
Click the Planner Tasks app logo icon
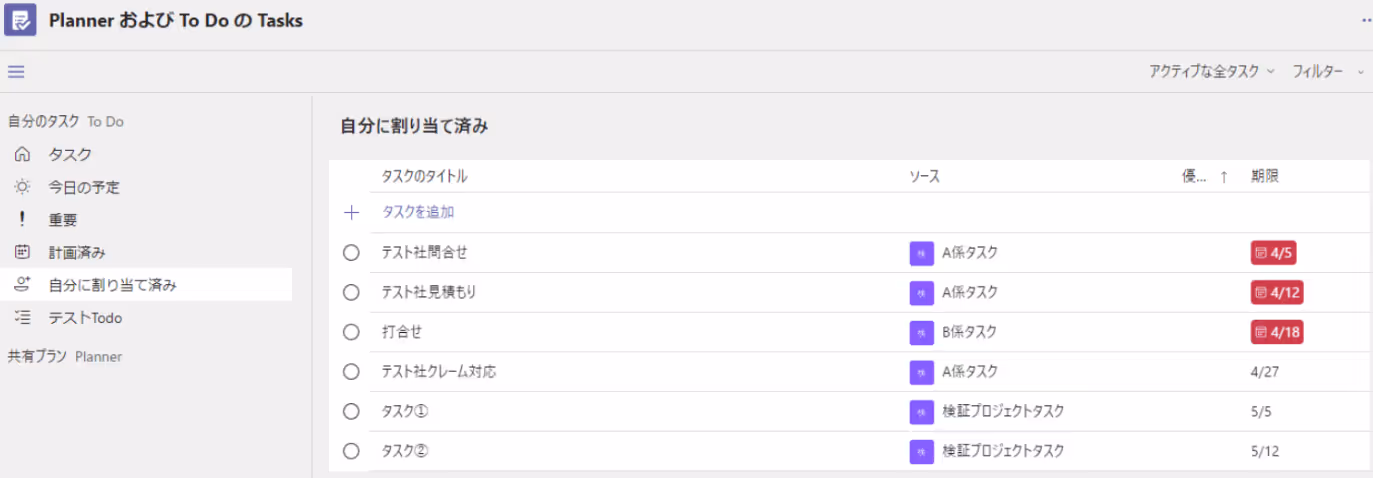click(x=20, y=20)
